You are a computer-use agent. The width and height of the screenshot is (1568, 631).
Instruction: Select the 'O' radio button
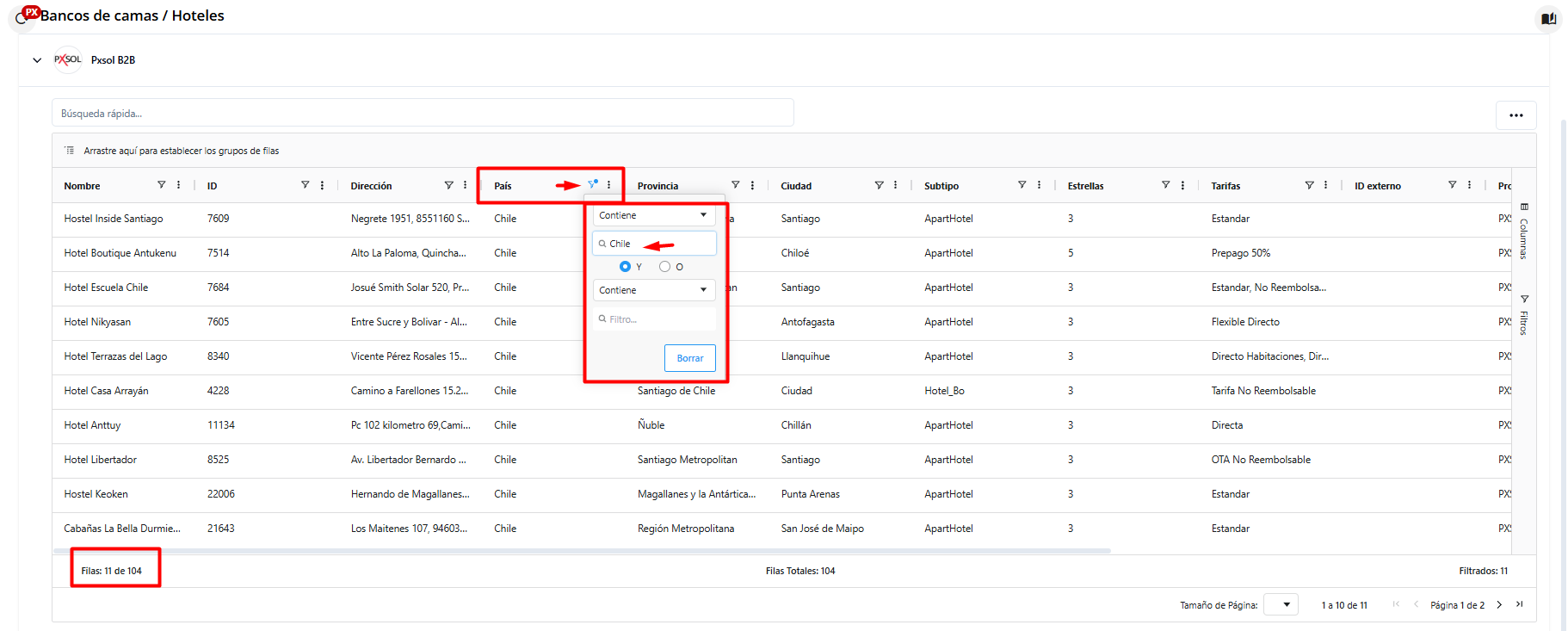pos(664,267)
